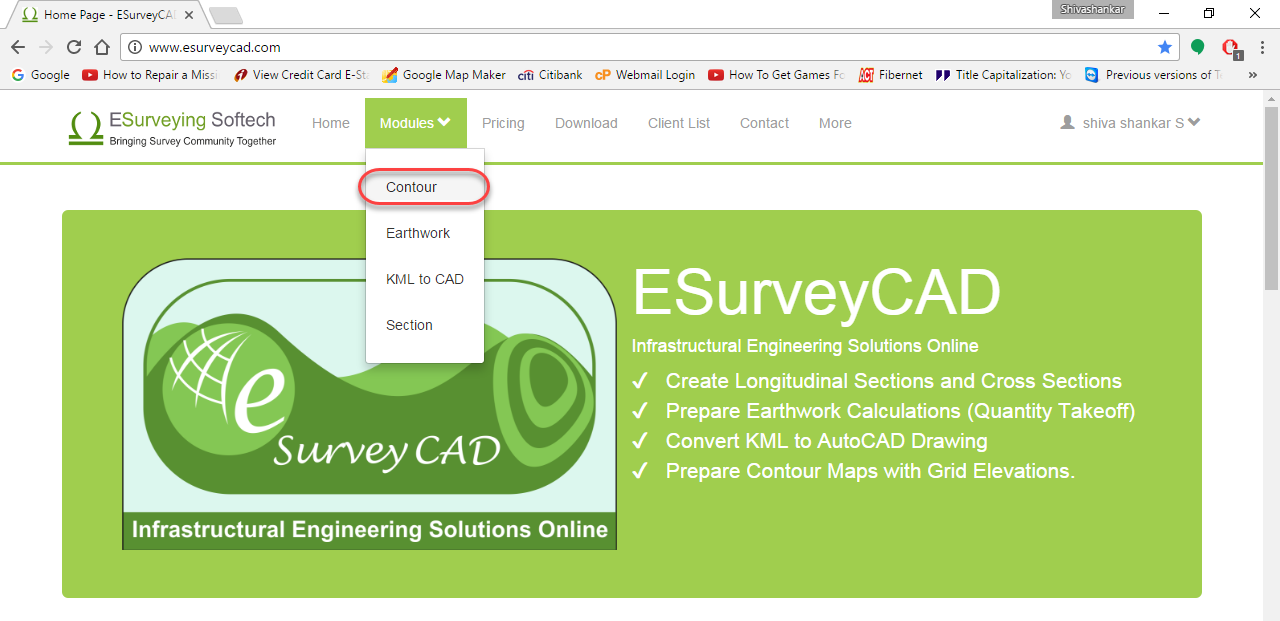
Task: Open the Google Map Maker bookmark
Action: pyautogui.click(x=443, y=75)
